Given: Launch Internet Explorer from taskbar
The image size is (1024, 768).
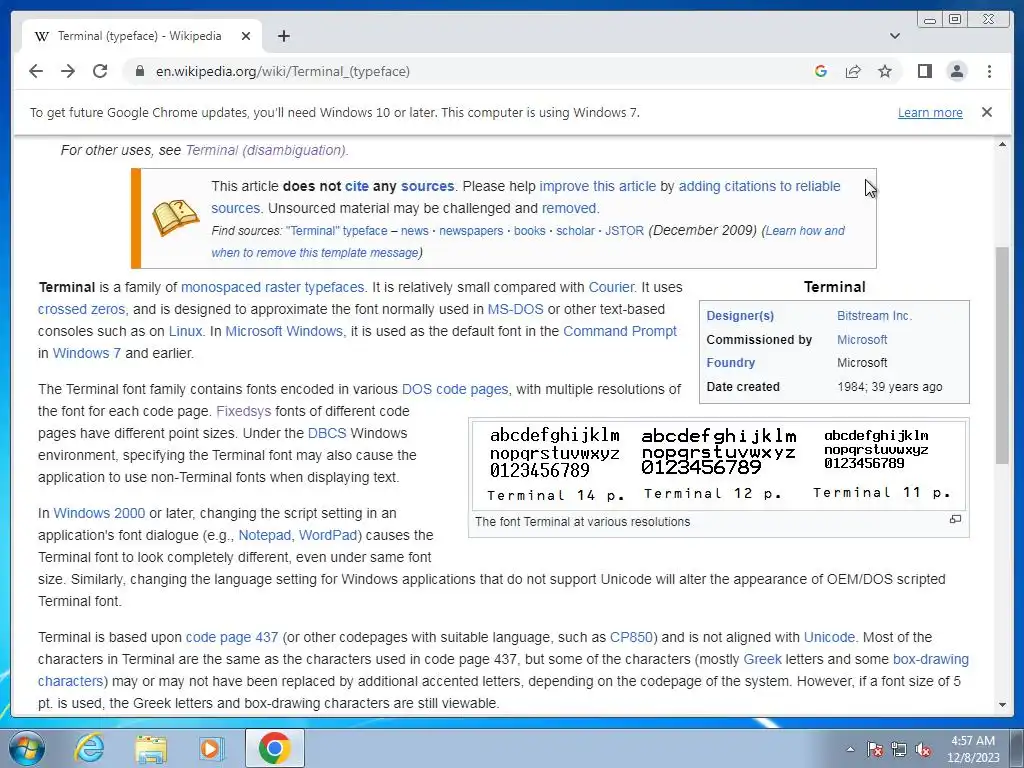Looking at the screenshot, I should (89, 748).
